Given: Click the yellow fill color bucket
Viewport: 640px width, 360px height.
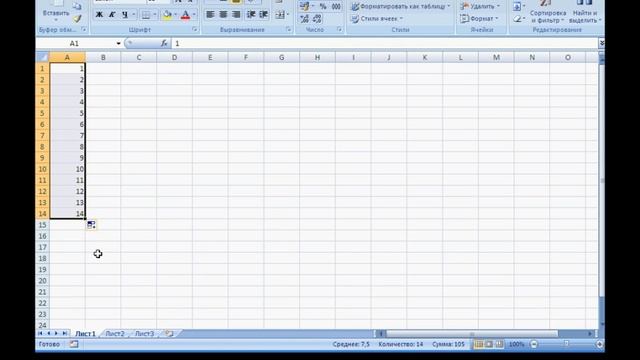Looking at the screenshot, I should [167, 15].
